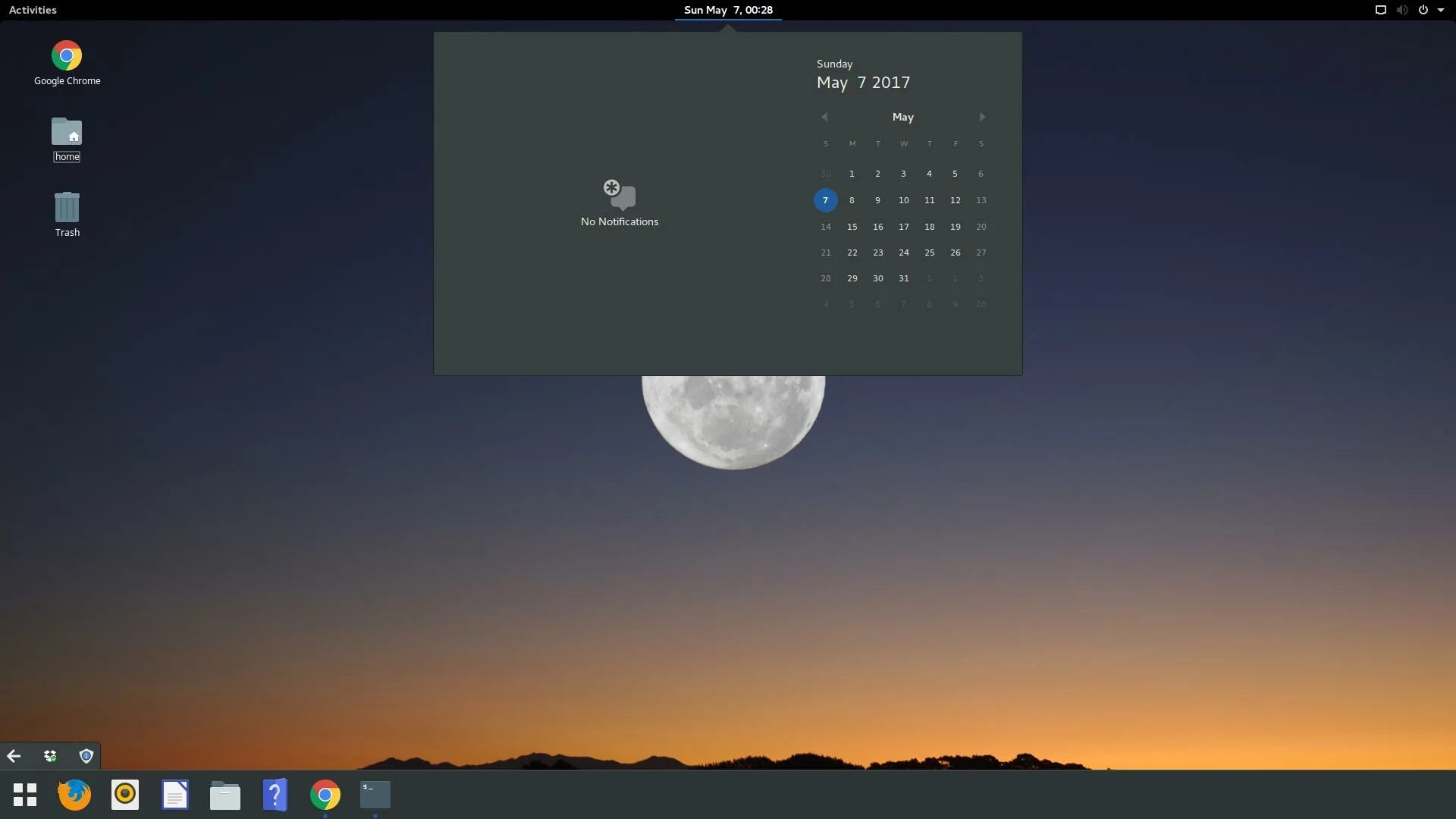Select May 15 in the calendar

point(852,227)
